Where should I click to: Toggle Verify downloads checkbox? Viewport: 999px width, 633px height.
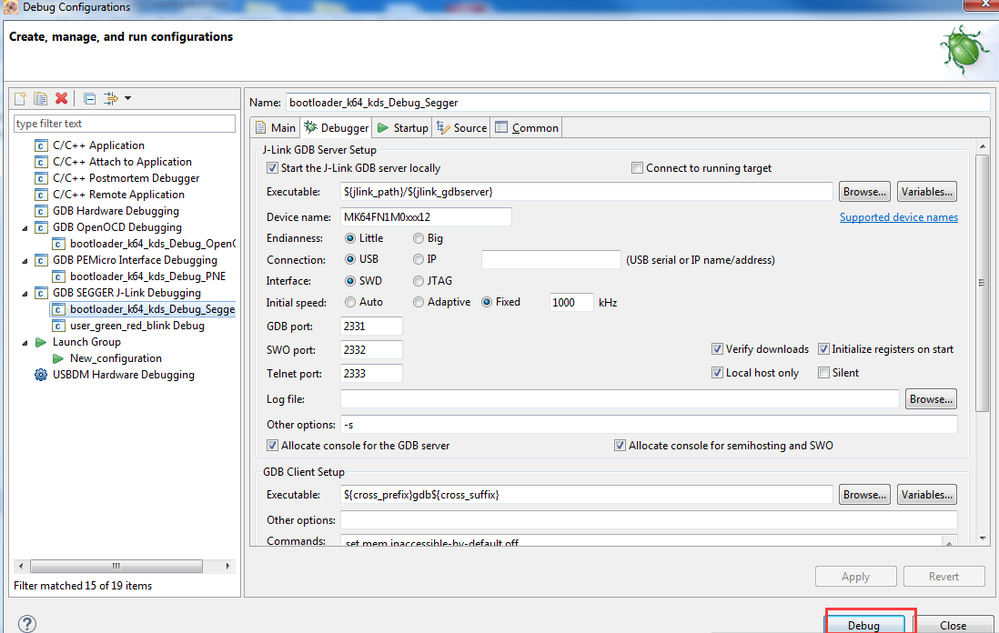click(x=717, y=349)
